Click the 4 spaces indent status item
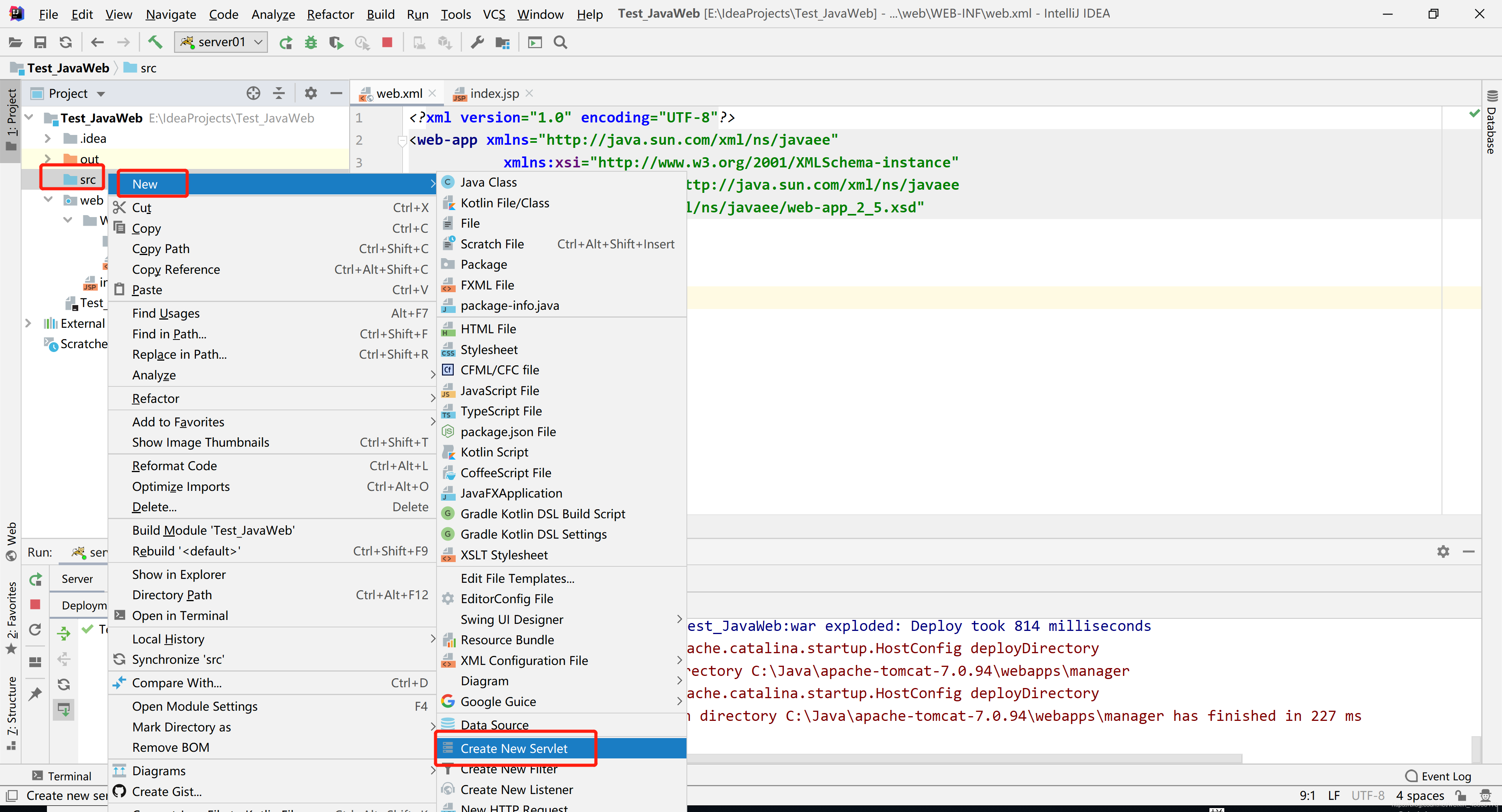 1420,795
